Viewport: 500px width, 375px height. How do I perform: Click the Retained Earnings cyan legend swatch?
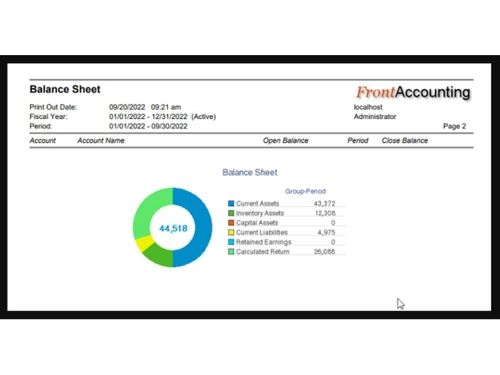click(231, 242)
